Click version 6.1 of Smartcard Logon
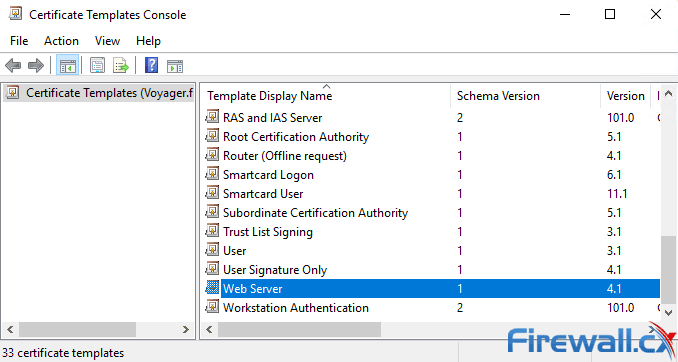This screenshot has height=362, width=678. click(614, 175)
